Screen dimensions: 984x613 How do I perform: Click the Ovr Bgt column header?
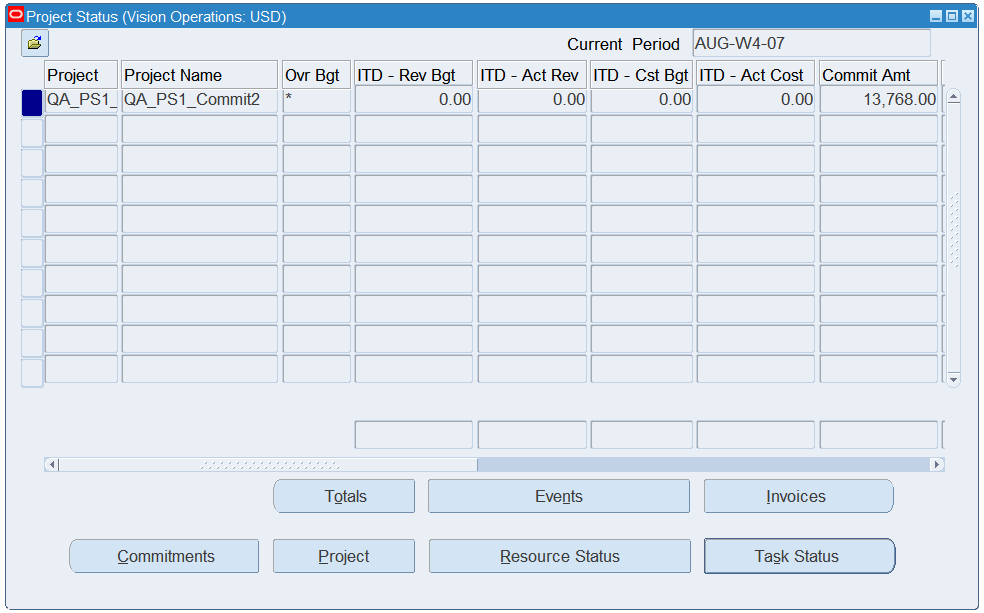316,75
